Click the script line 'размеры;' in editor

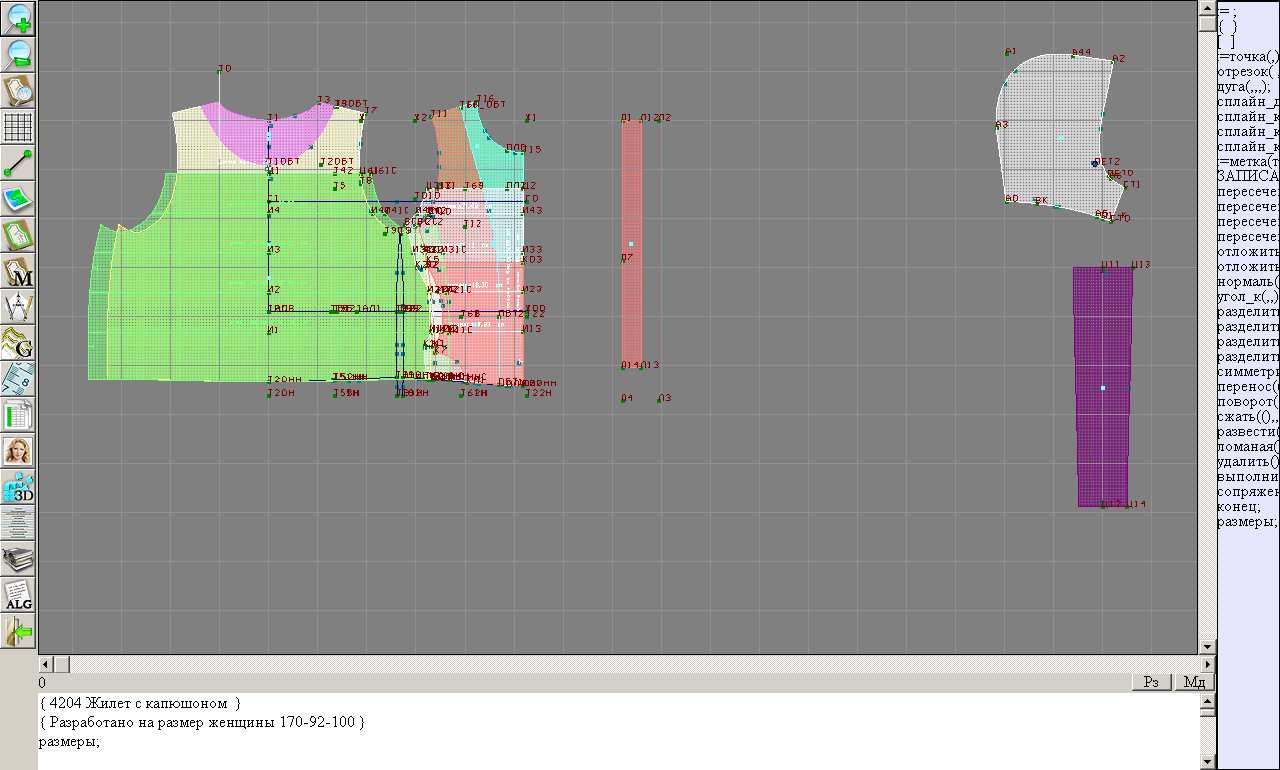click(69, 741)
